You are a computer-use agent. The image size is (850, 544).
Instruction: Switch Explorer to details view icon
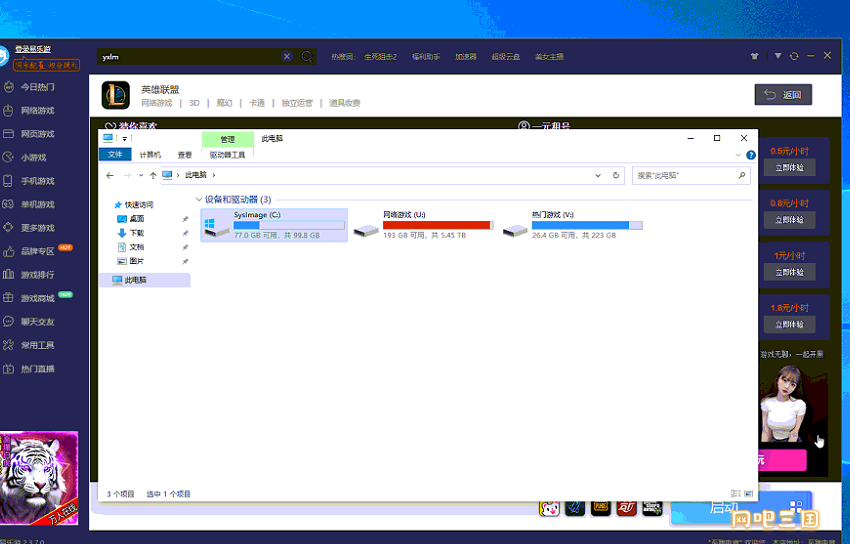click(x=736, y=494)
